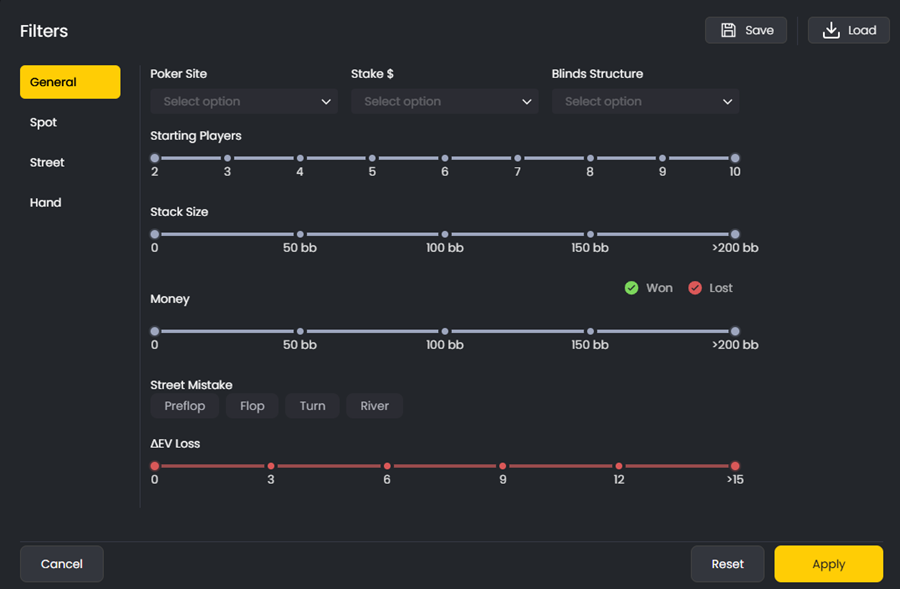900x589 pixels.
Task: Switch to the Spot tab
Action: coord(43,122)
